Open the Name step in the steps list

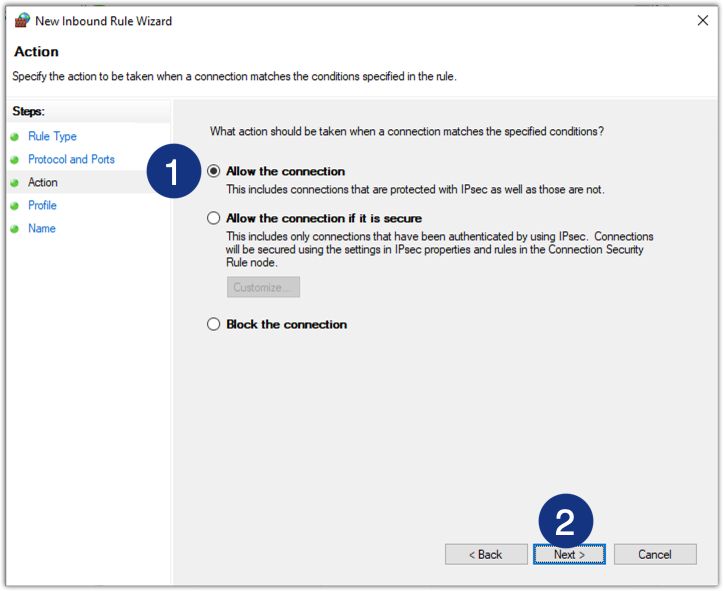pos(41,229)
